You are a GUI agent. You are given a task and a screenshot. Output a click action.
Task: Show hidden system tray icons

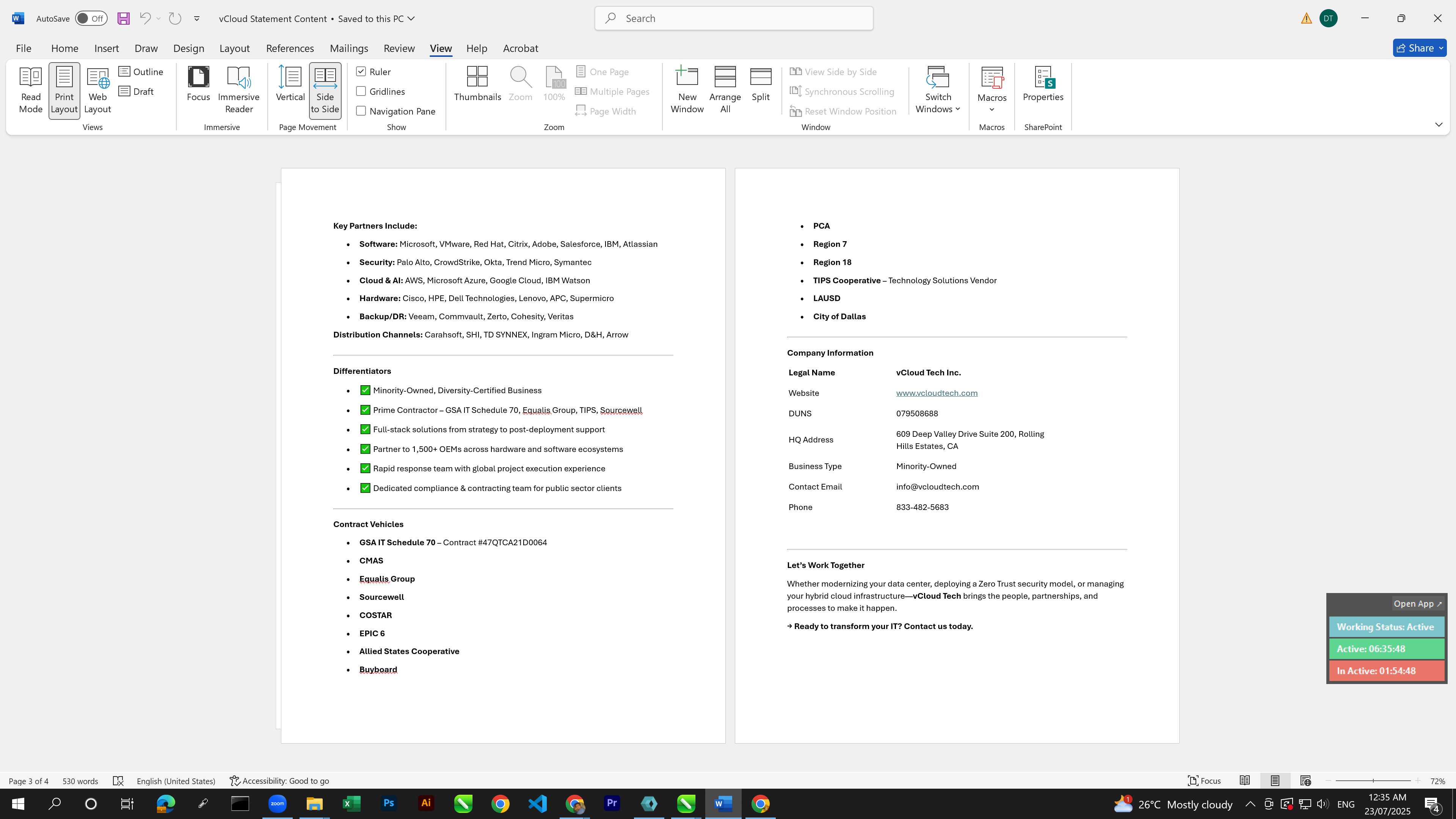(1250, 804)
